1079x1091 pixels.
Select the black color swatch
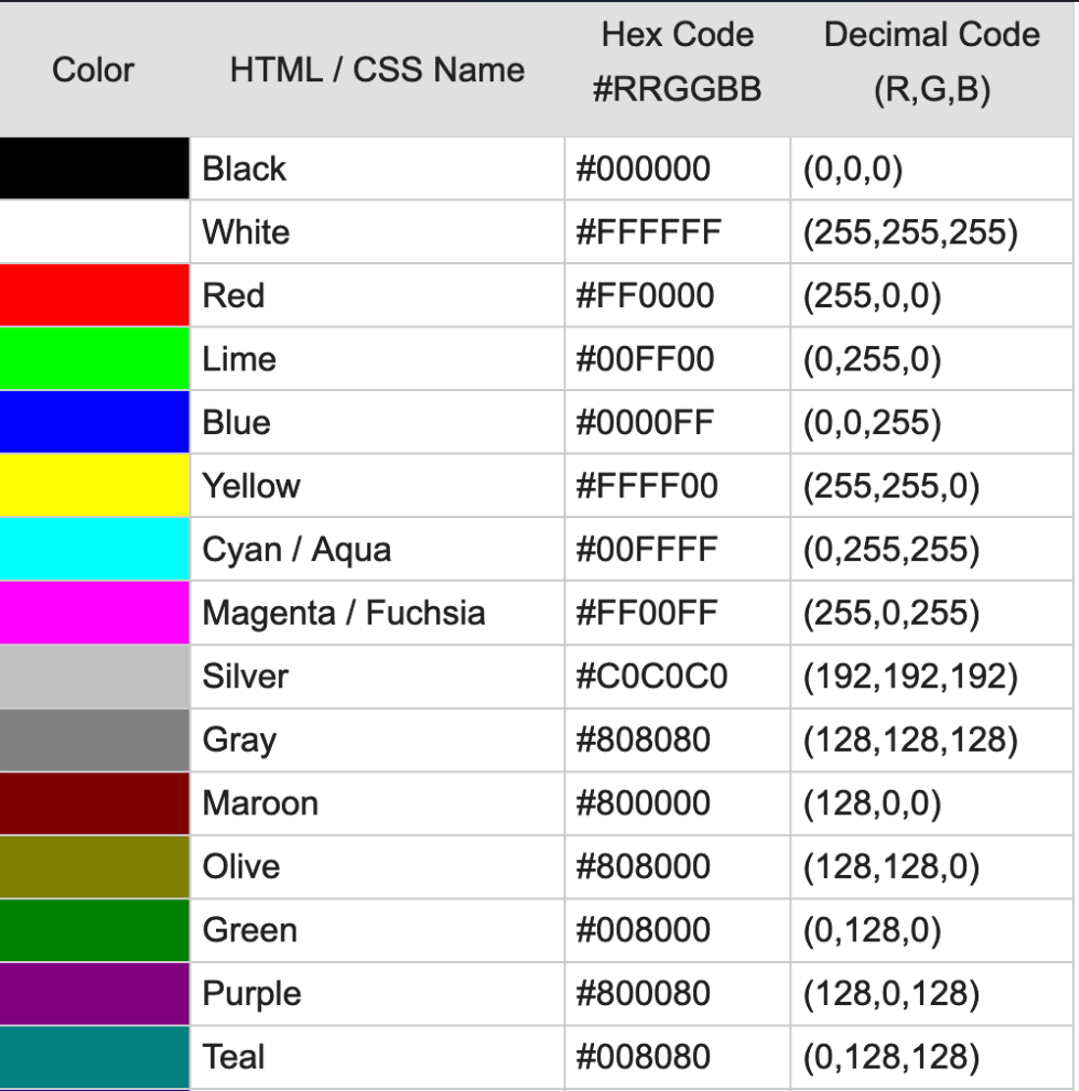pos(94,168)
